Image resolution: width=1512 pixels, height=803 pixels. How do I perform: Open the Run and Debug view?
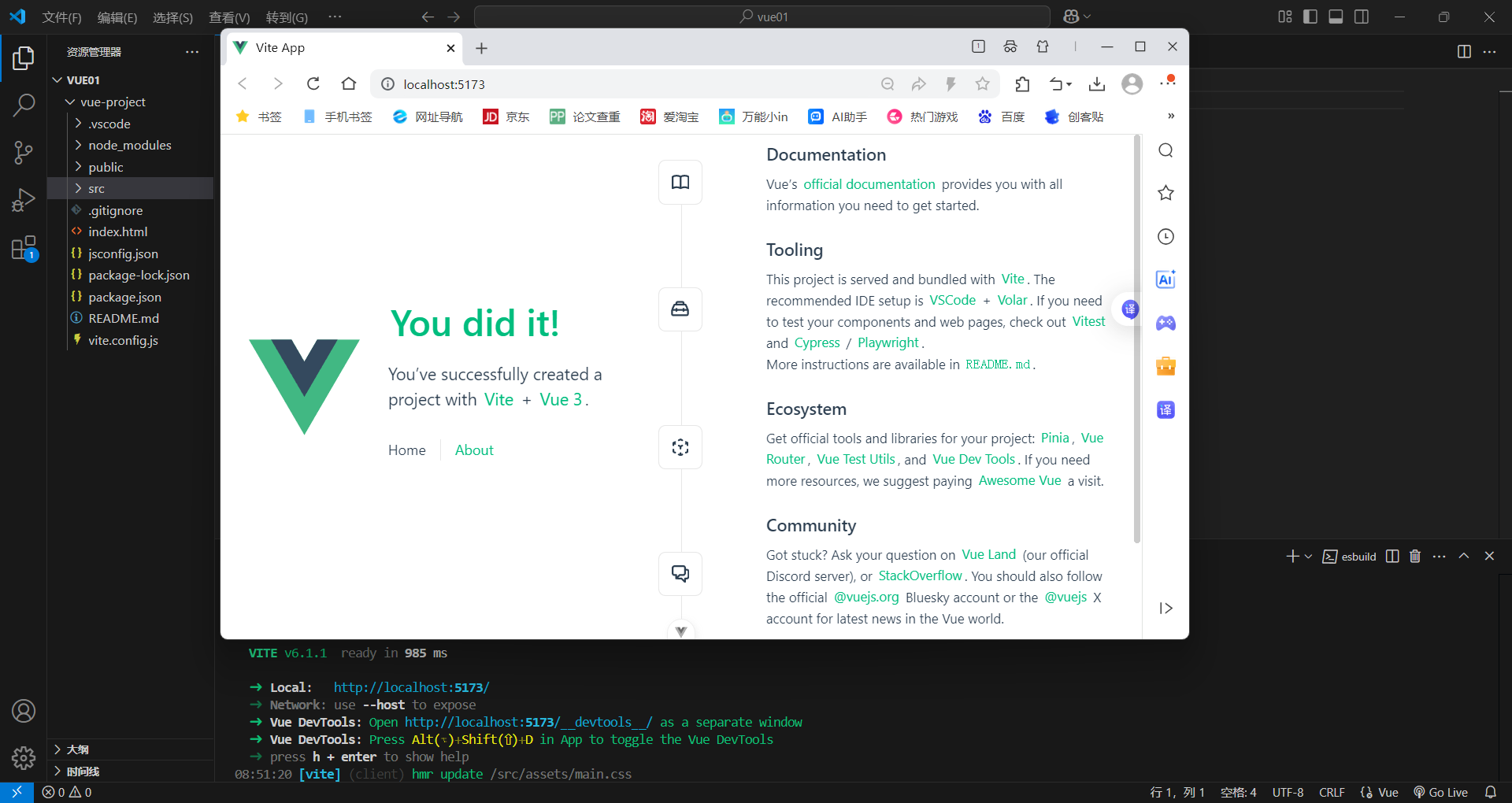24,200
